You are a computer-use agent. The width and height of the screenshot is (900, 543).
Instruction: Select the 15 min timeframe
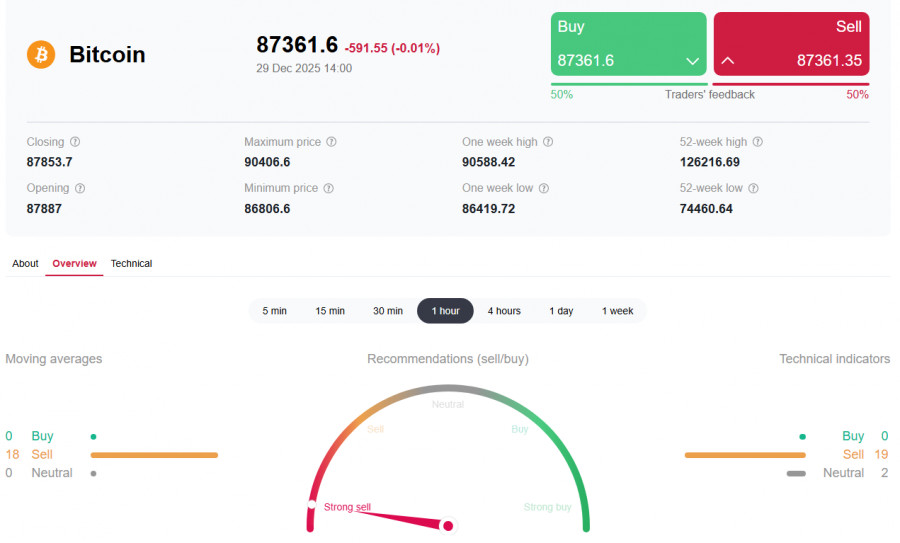pyautogui.click(x=330, y=311)
